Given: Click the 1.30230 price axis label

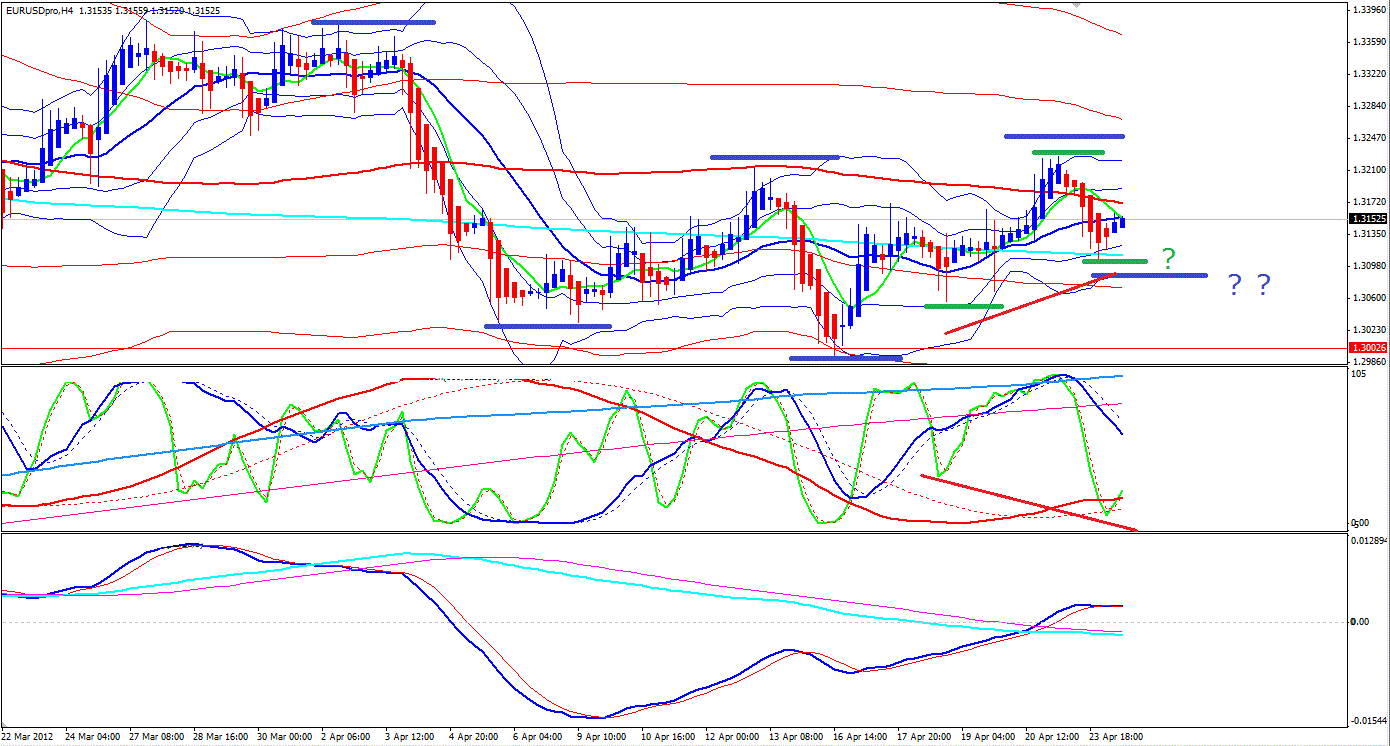Looking at the screenshot, I should click(x=1367, y=330).
